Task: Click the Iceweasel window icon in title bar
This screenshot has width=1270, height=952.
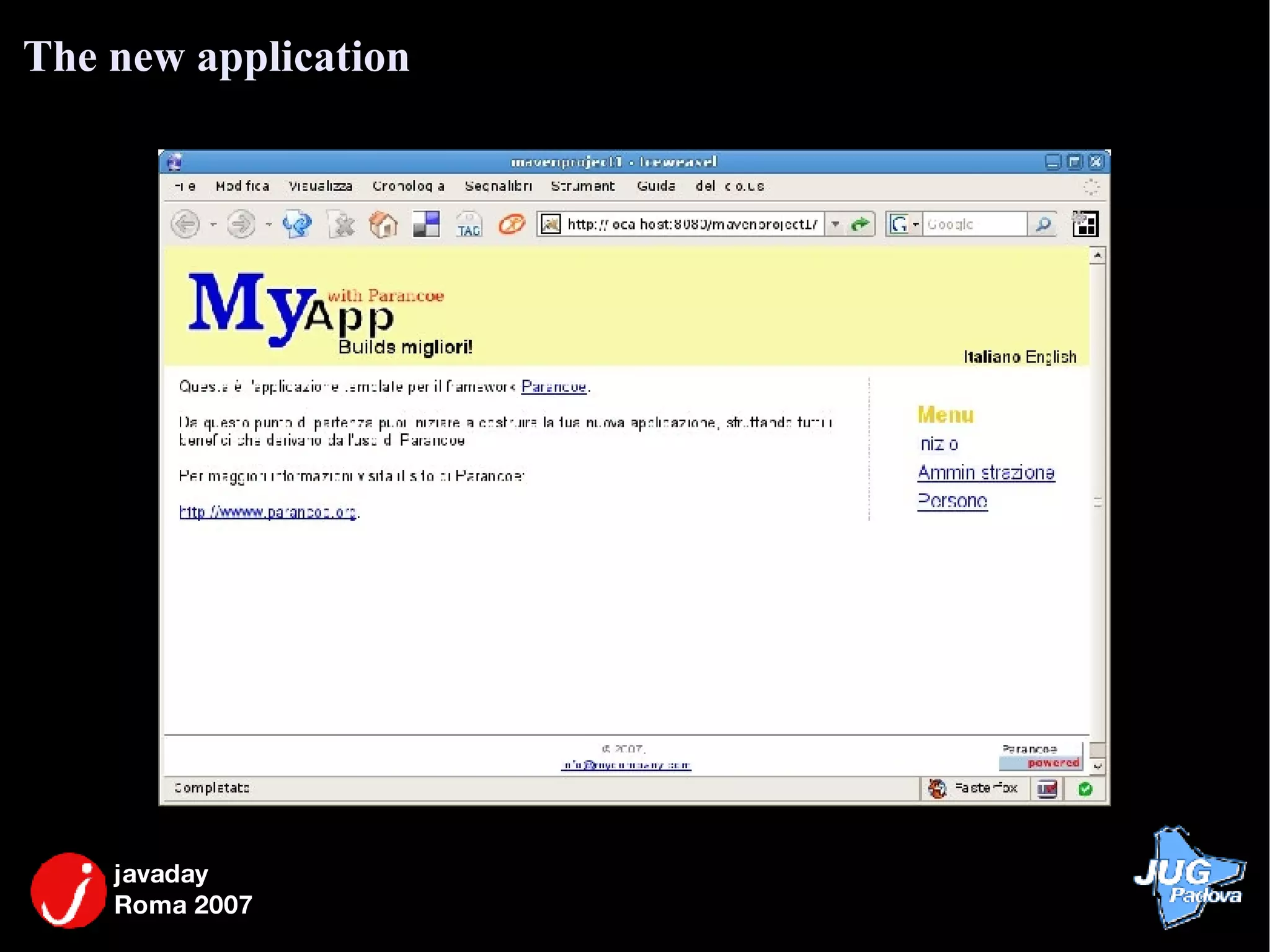Action: (x=174, y=162)
